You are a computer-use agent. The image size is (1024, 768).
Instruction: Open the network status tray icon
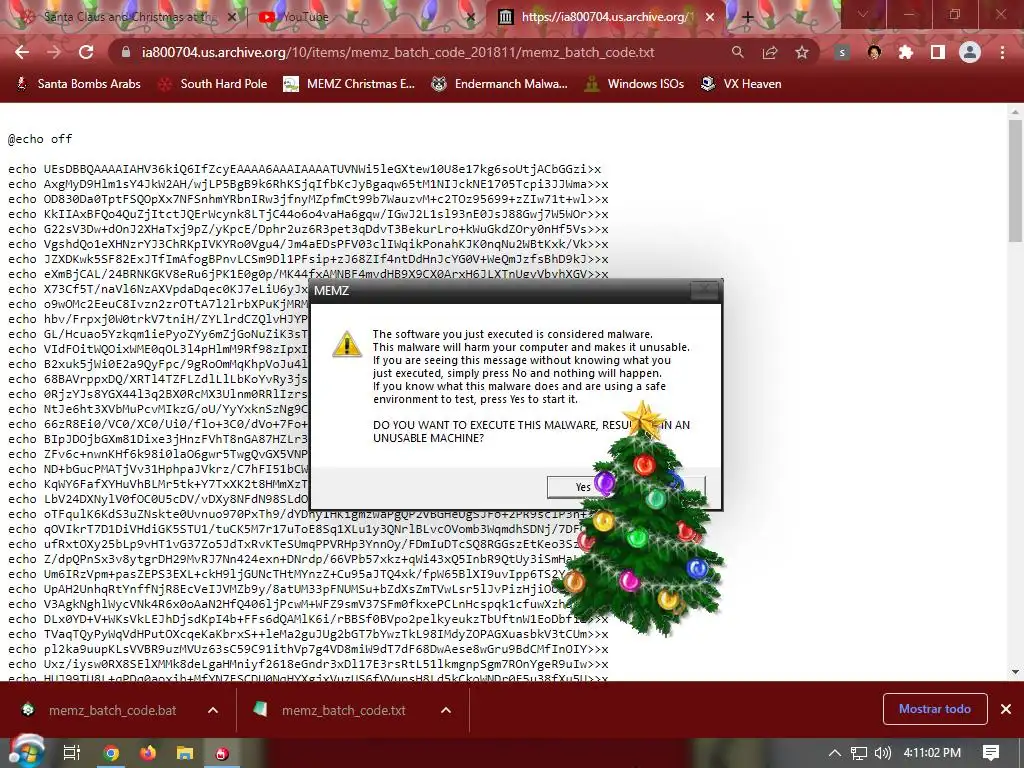(859, 753)
